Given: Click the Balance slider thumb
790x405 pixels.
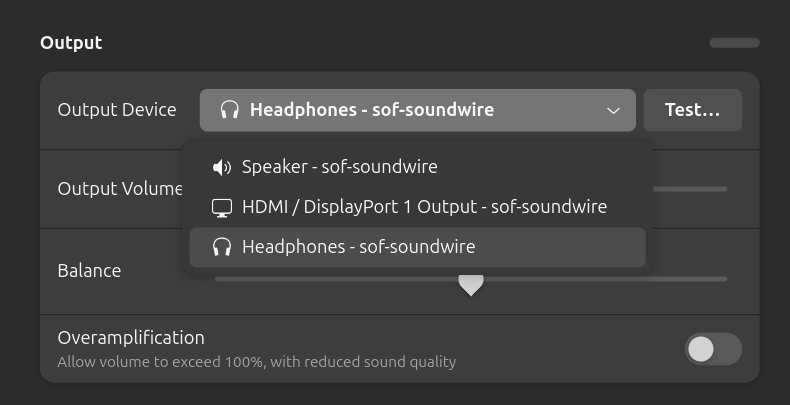Looking at the screenshot, I should point(471,285).
